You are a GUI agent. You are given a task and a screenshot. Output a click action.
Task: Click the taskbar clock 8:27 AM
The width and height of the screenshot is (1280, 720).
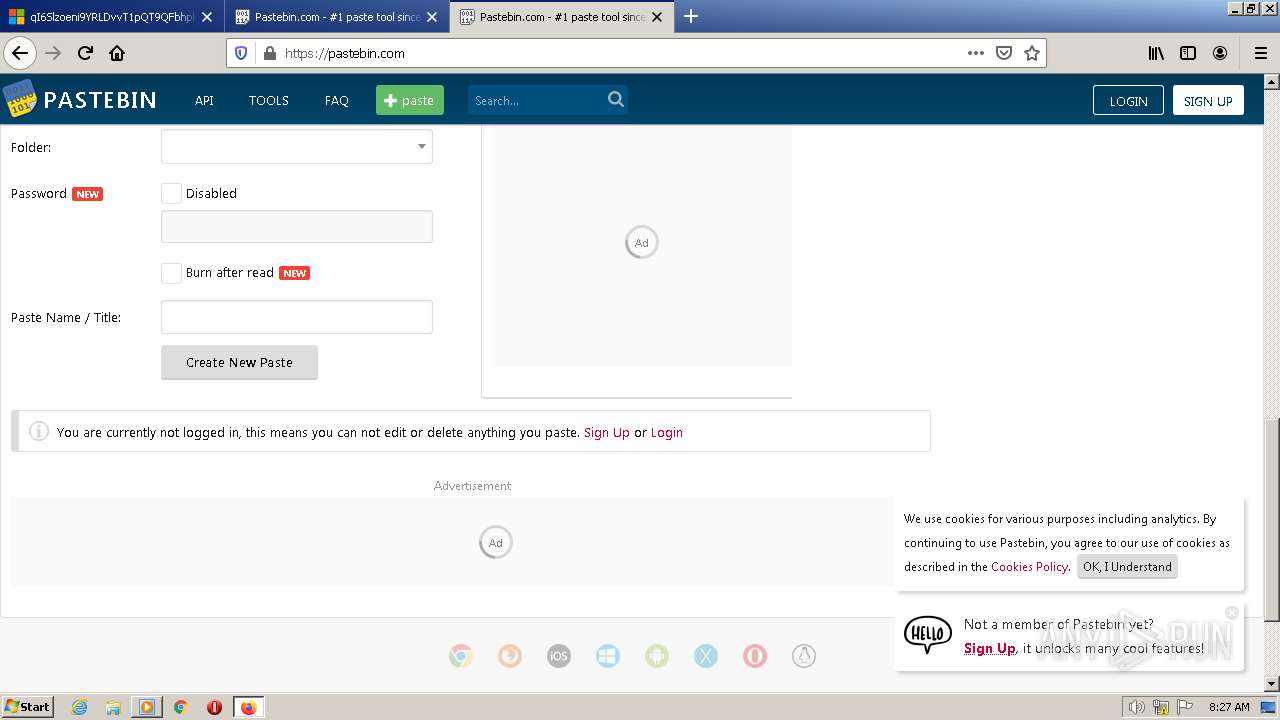coord(1229,707)
